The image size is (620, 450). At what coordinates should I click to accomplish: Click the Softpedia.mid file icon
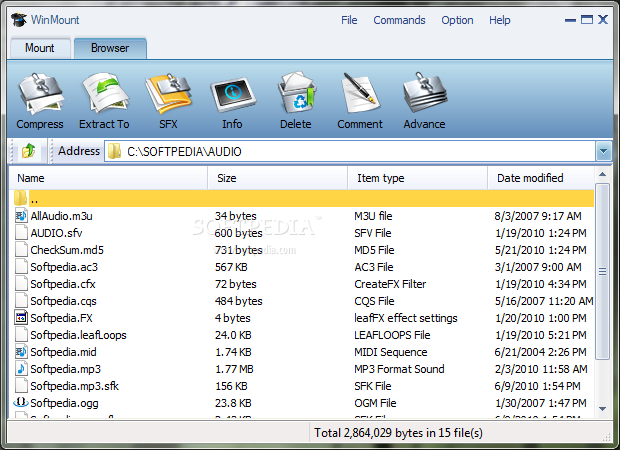tap(21, 352)
